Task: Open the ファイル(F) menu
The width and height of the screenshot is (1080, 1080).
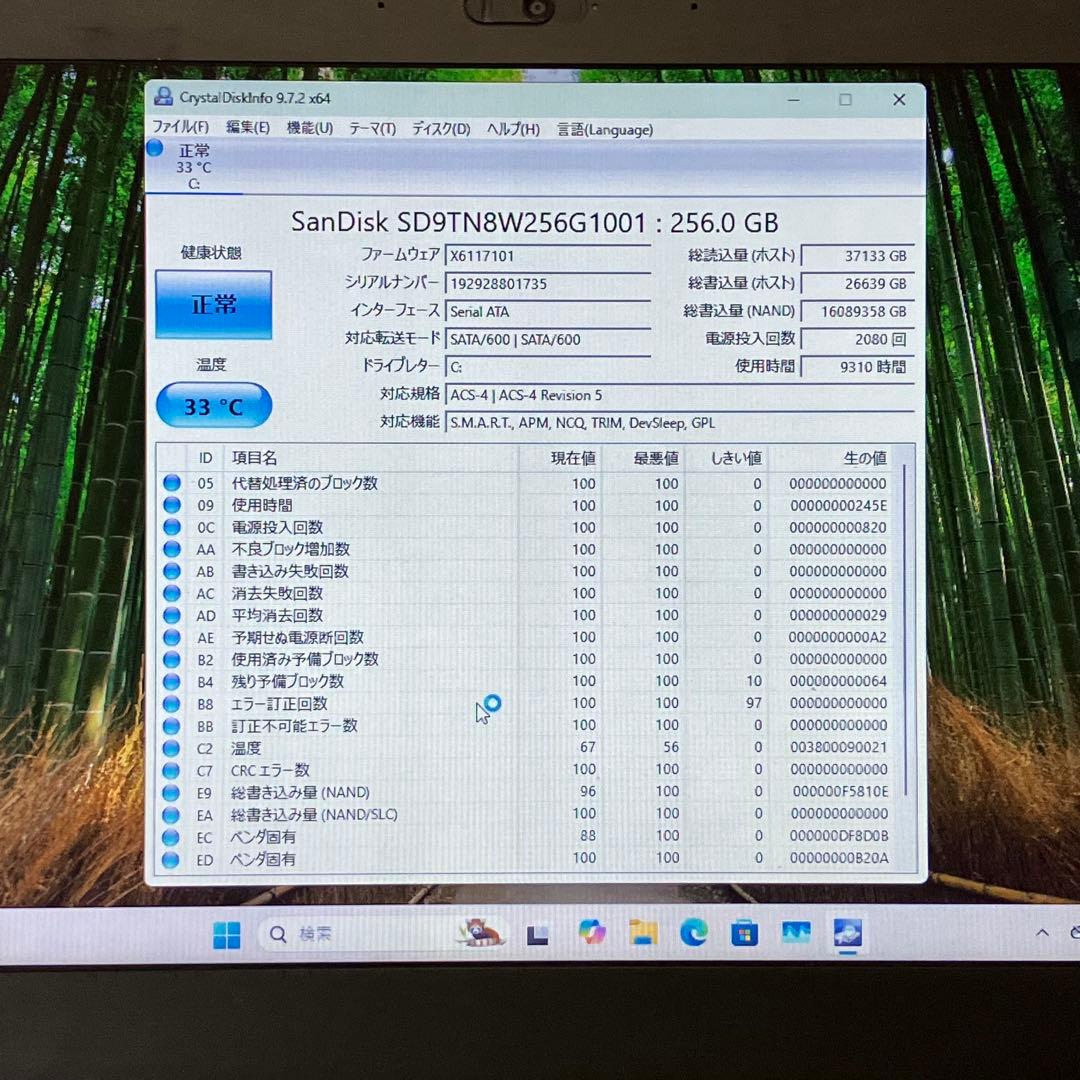Action: click(x=181, y=128)
